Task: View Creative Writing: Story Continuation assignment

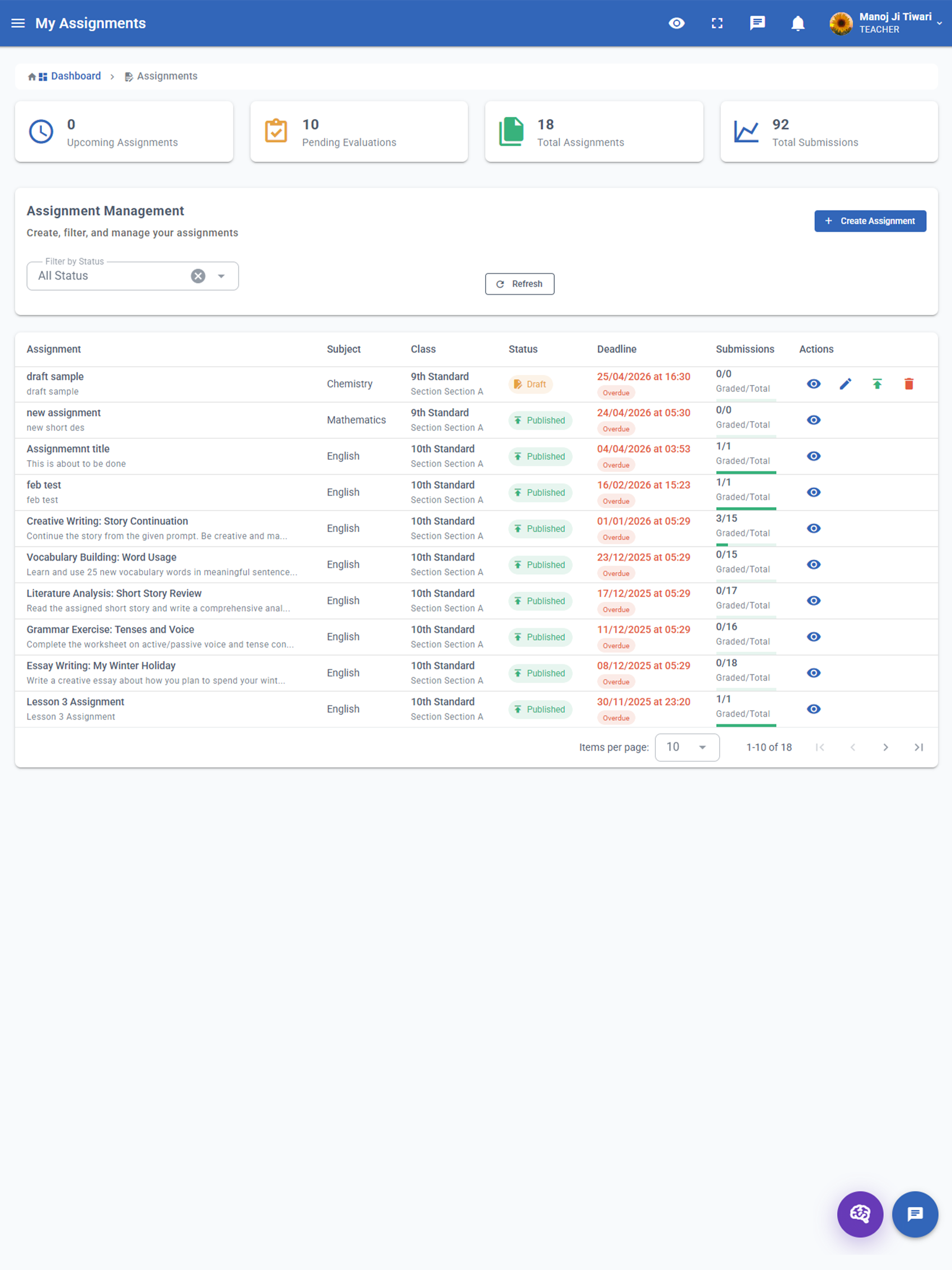Action: (814, 529)
